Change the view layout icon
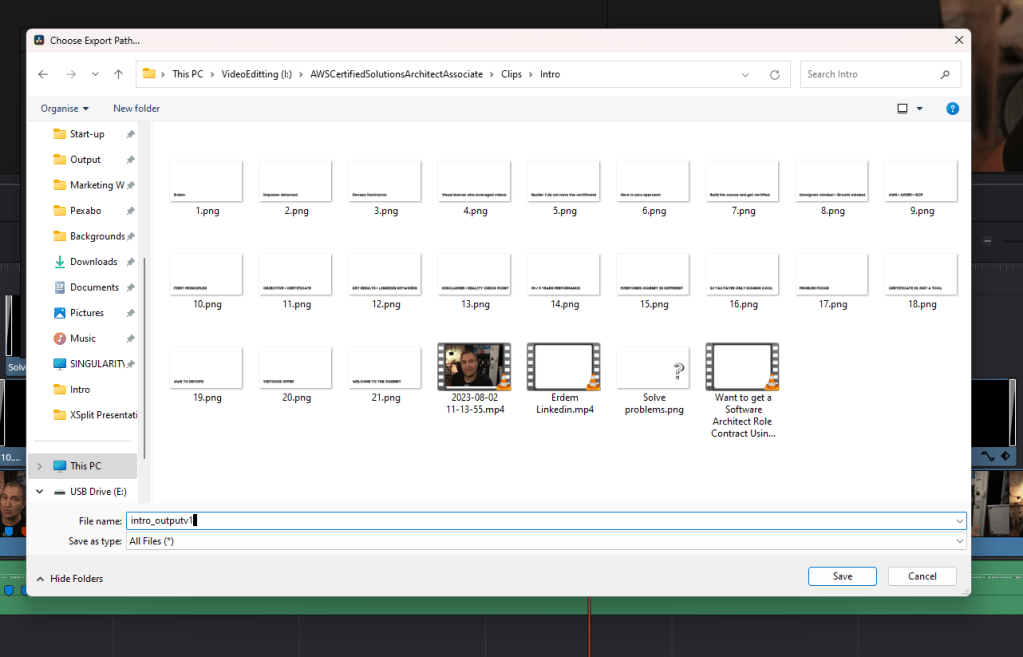This screenshot has height=657, width=1023. pos(902,108)
